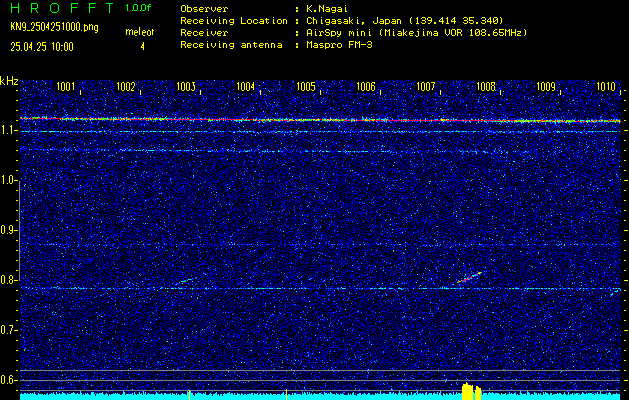The height and width of the screenshot is (400, 629).
Task: Click the 1005 time marker
Action: pos(306,87)
